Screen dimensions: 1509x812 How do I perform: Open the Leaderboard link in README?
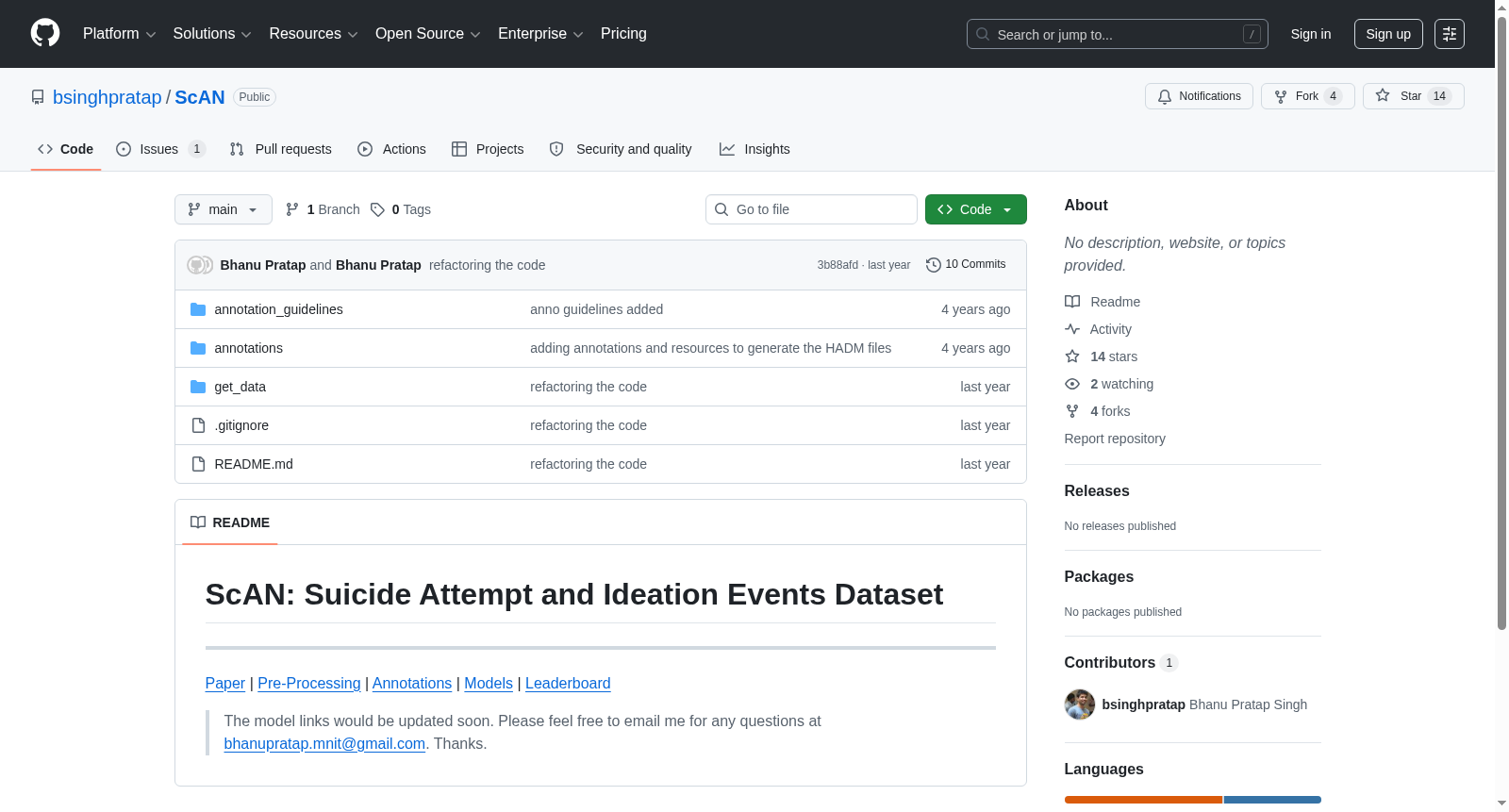(x=568, y=683)
